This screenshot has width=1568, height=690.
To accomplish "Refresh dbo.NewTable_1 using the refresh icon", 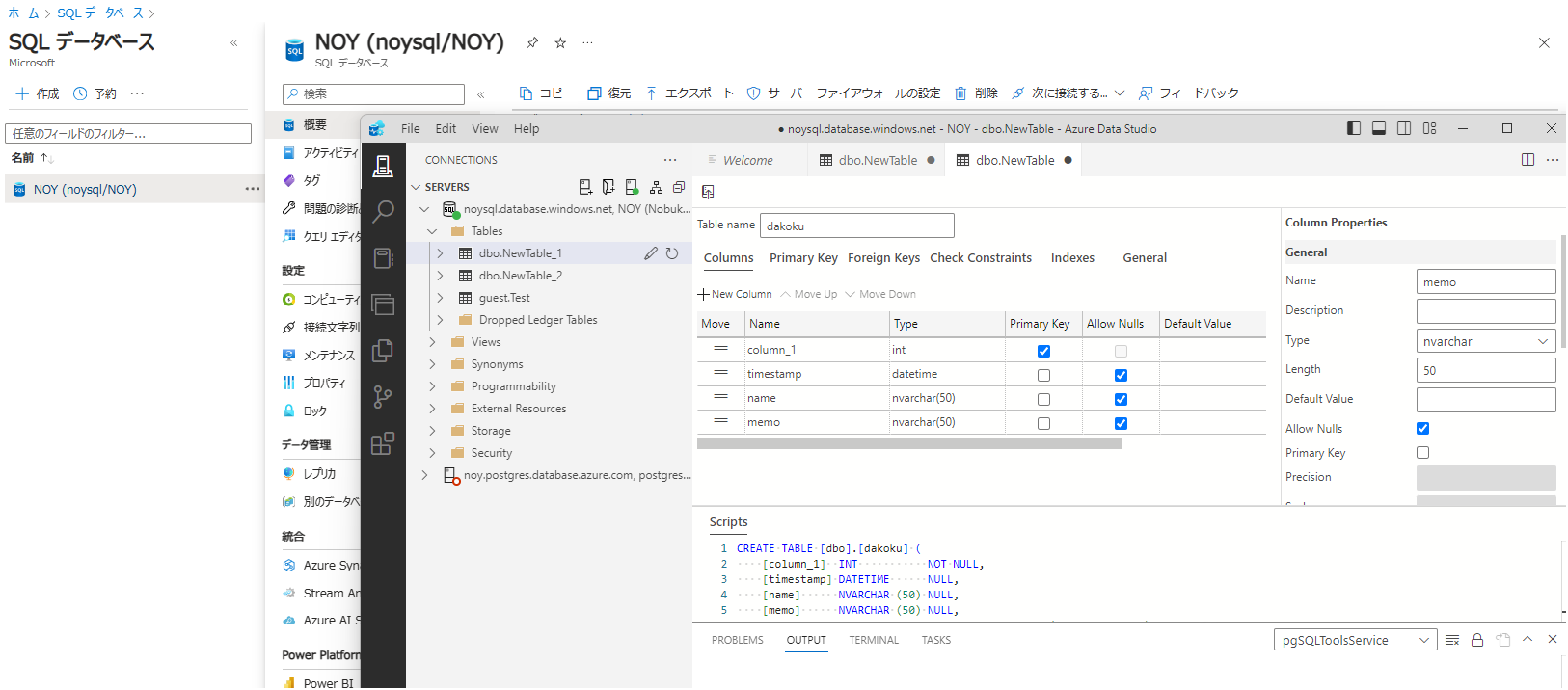I will (x=672, y=253).
